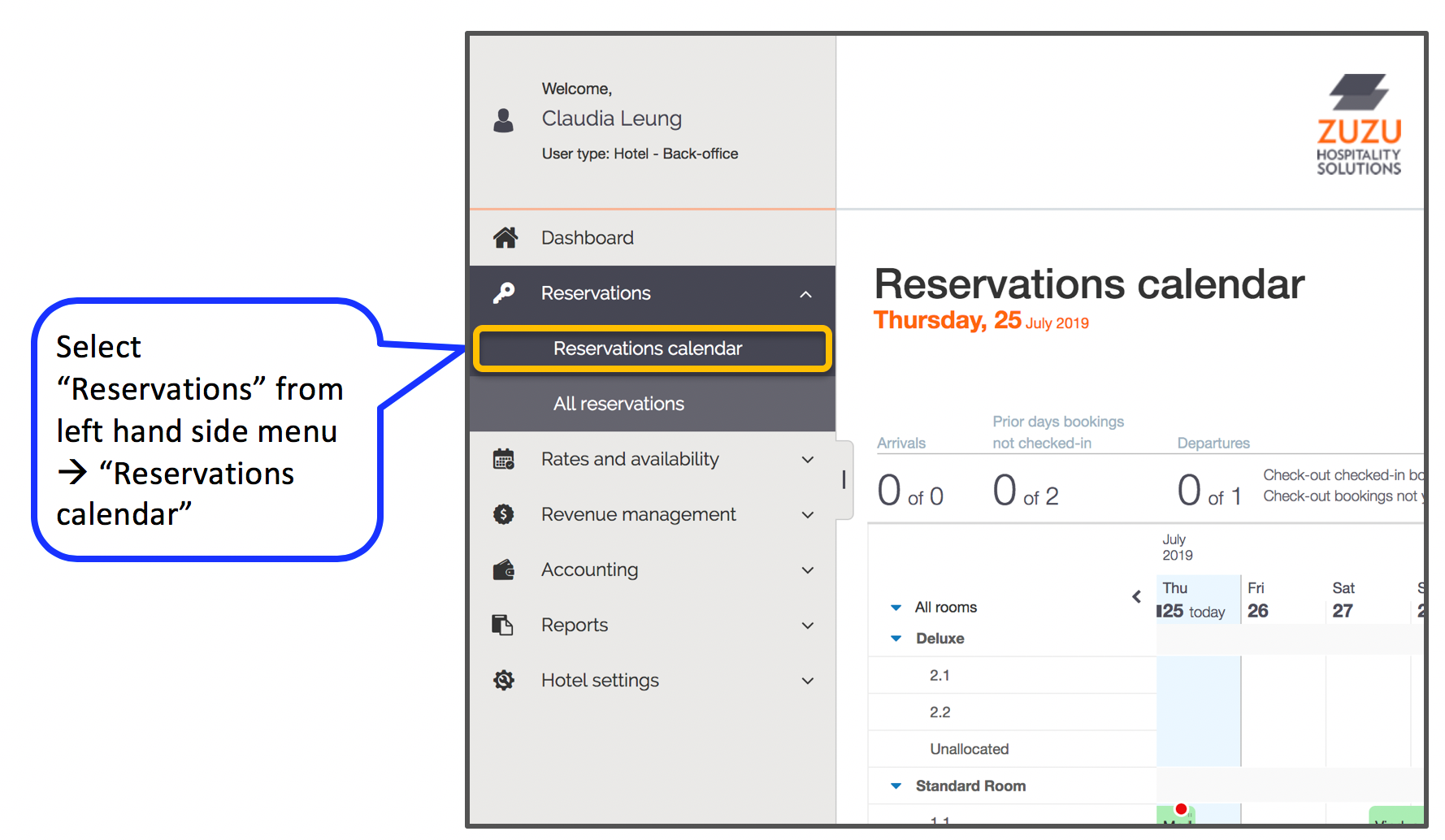Click the ZUZU Hospitality Solutions logo
Screen dimensions: 1445x840
coord(1359,124)
